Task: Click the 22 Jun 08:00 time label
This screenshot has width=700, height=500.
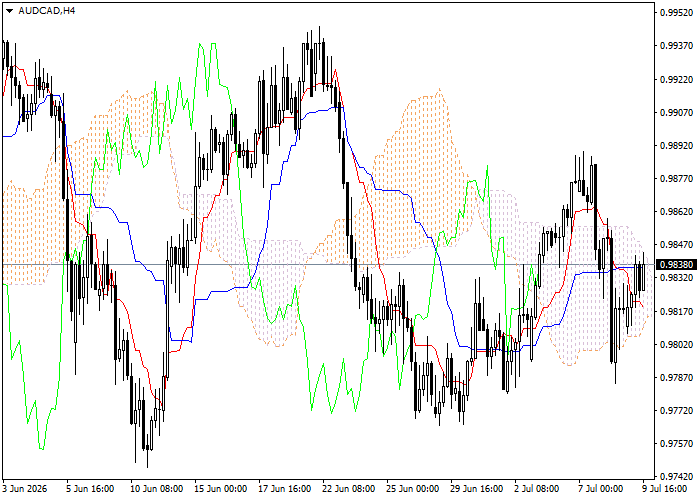Action: pyautogui.click(x=349, y=489)
